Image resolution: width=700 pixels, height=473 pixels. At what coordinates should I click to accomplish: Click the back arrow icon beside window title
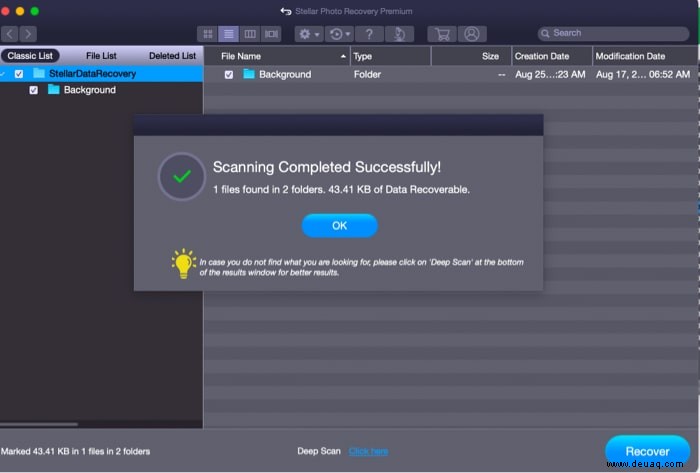click(x=286, y=11)
